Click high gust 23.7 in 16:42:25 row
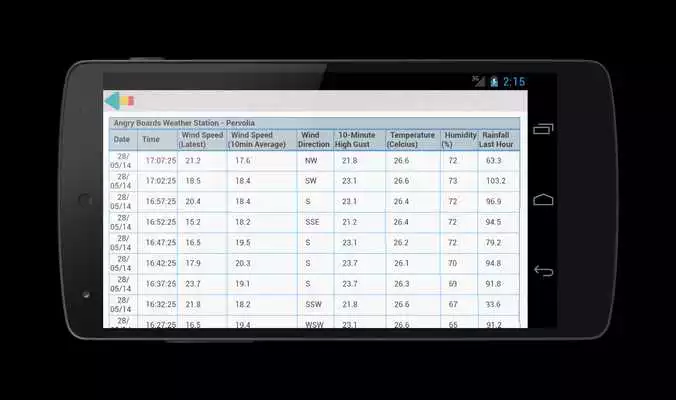The height and width of the screenshot is (400, 676). (350, 263)
